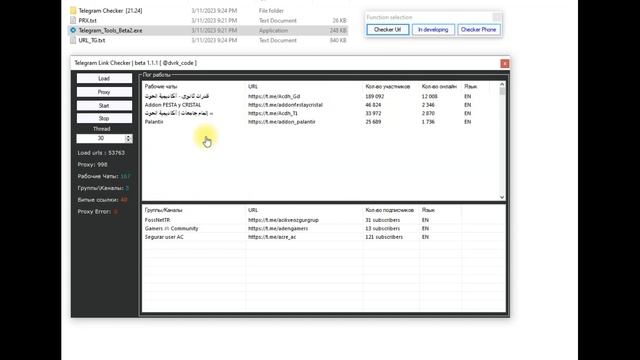Click URL https://t.me/Acdn_Tl
The image size is (640, 360).
click(x=273, y=113)
